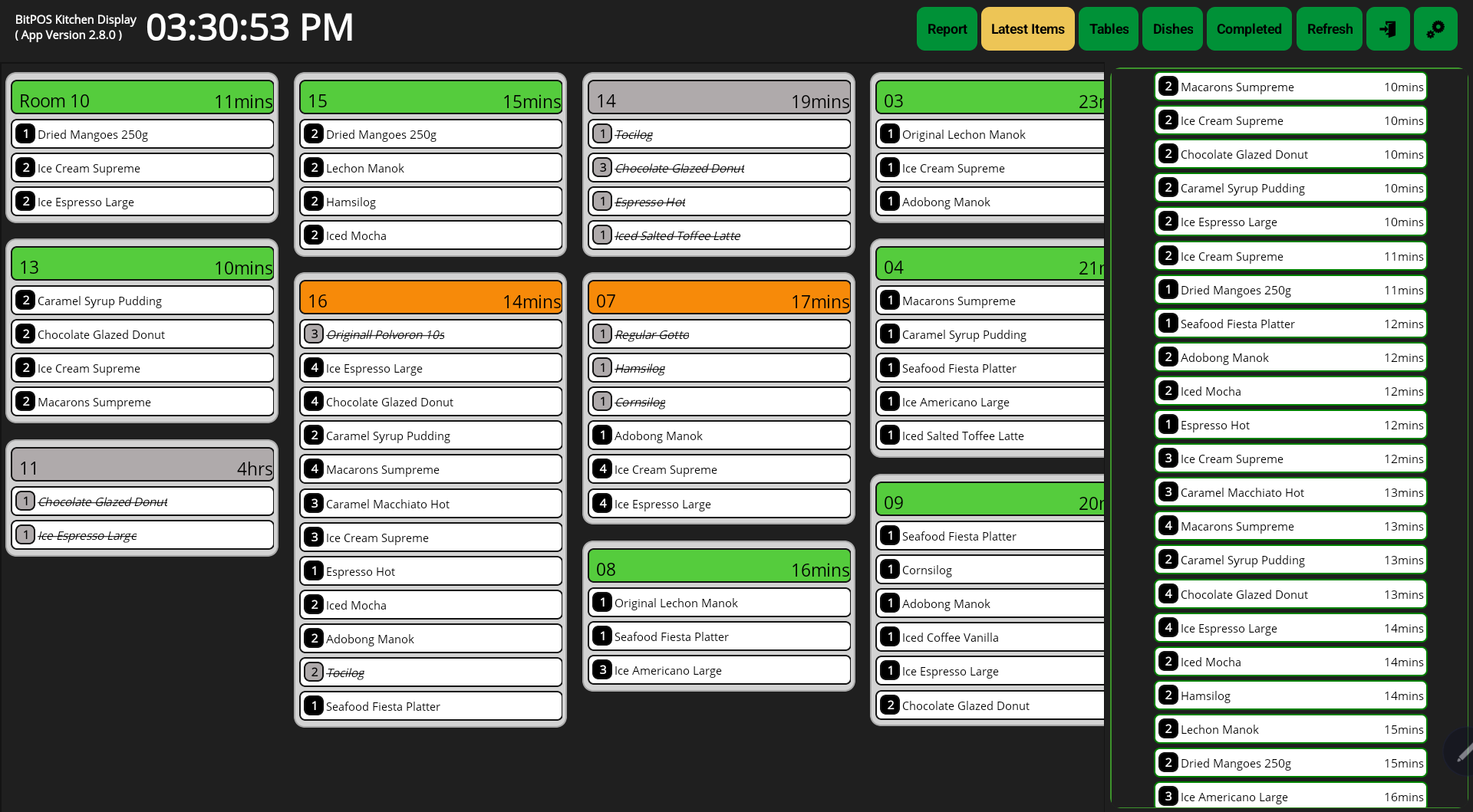Select the orange table 16 header
The image size is (1473, 812).
431,301
